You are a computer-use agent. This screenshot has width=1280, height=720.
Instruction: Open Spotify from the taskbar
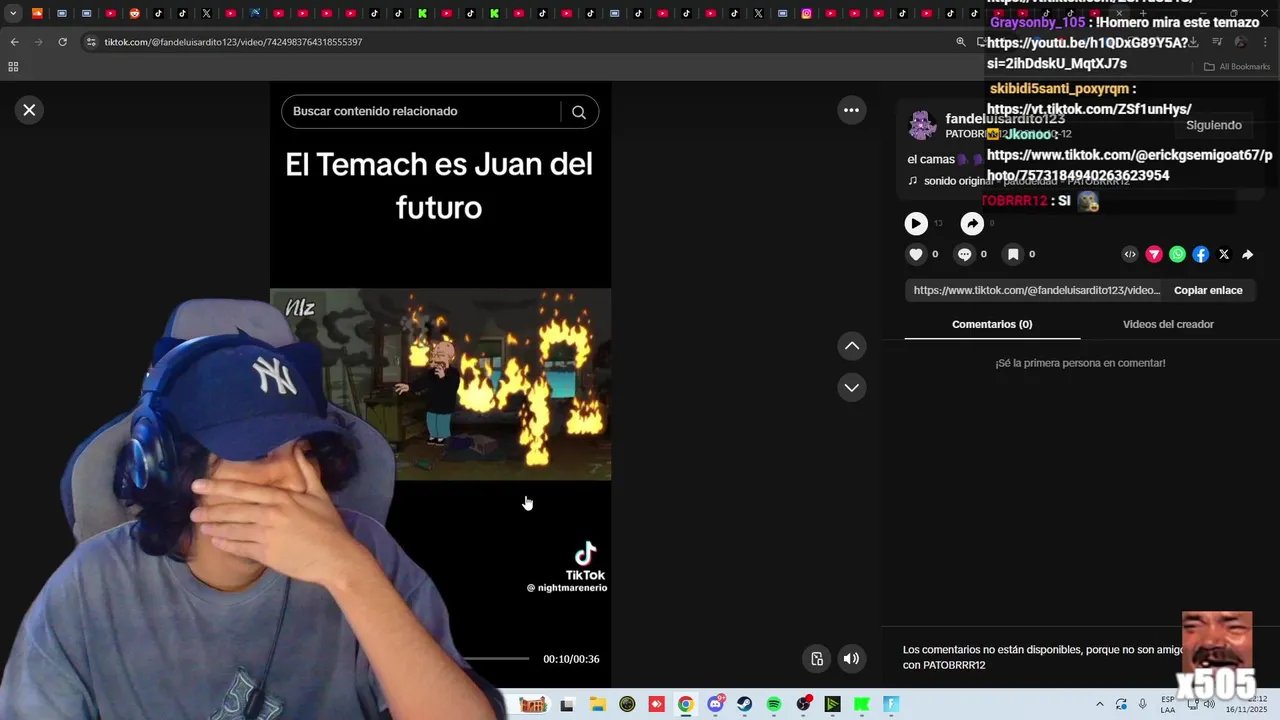[773, 704]
